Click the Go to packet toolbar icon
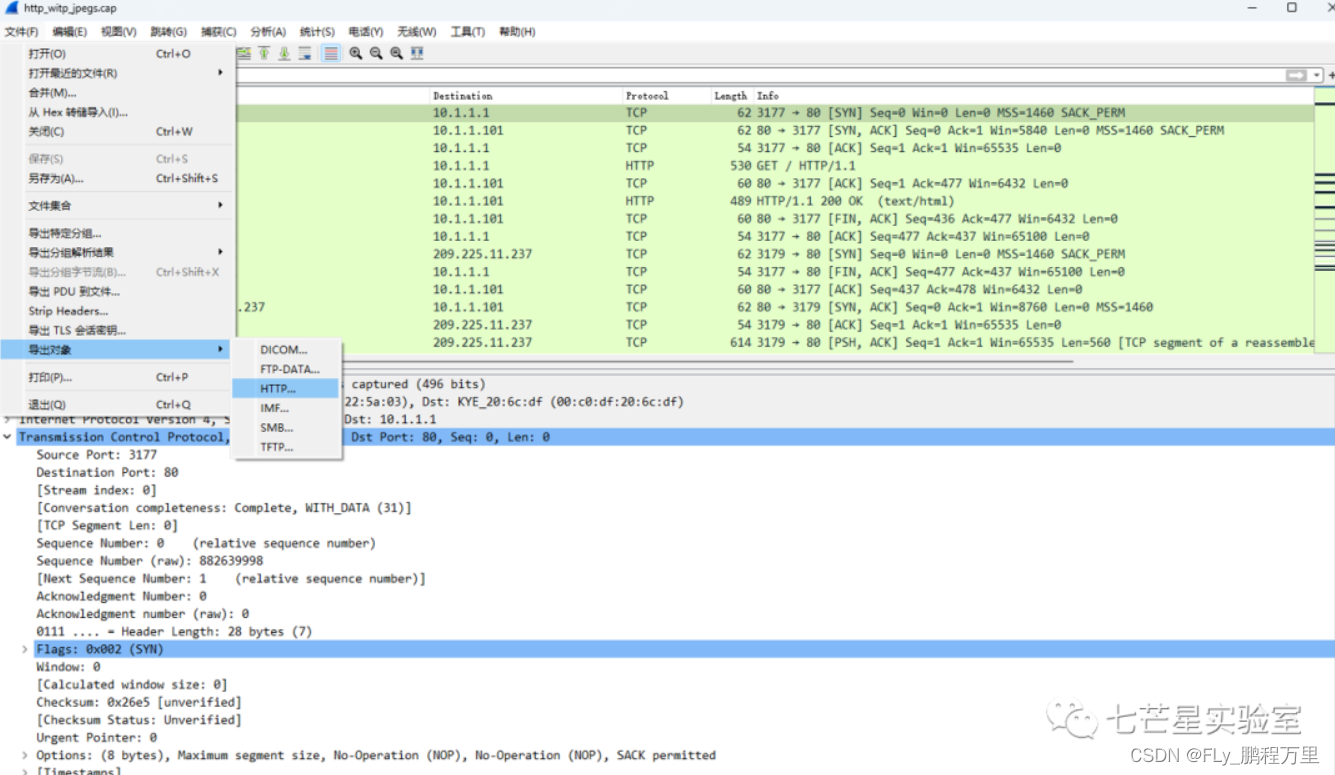The image size is (1335, 775). click(244, 53)
